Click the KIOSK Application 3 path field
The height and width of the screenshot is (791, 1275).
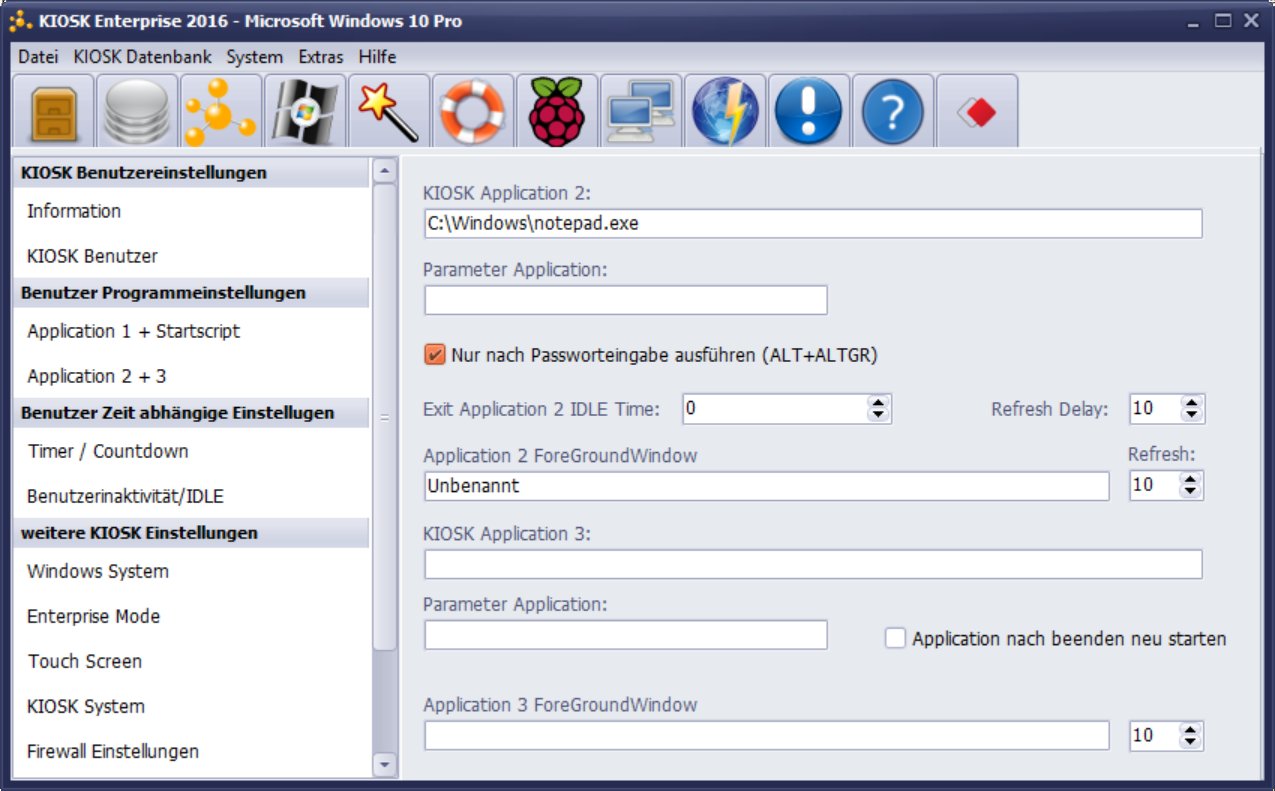[813, 564]
